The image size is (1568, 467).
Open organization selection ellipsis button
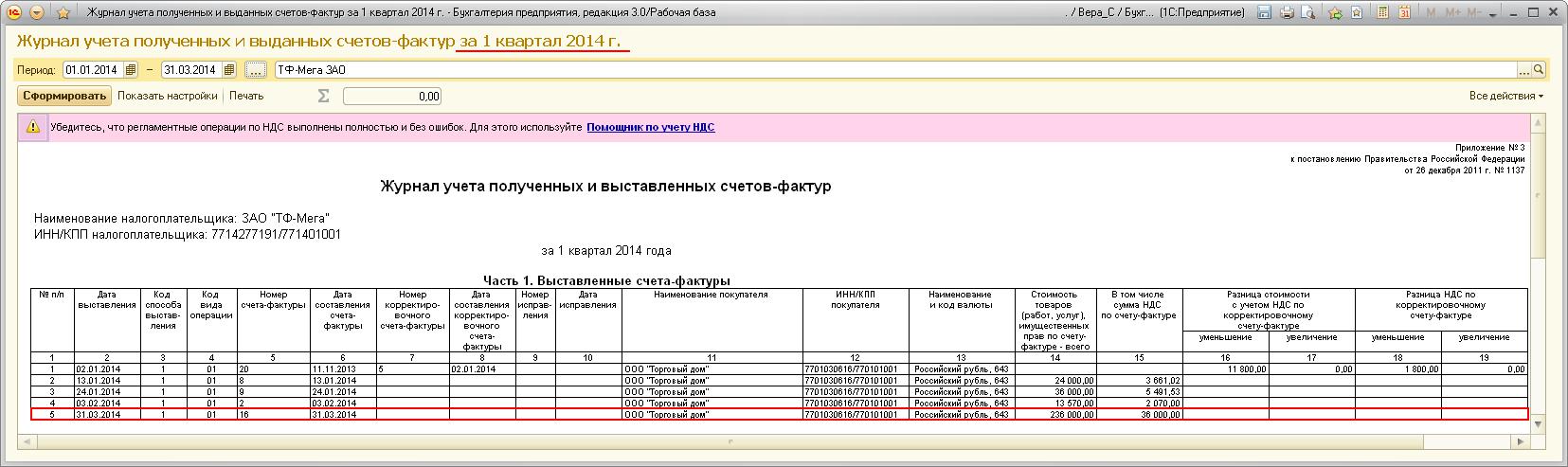pos(1525,70)
